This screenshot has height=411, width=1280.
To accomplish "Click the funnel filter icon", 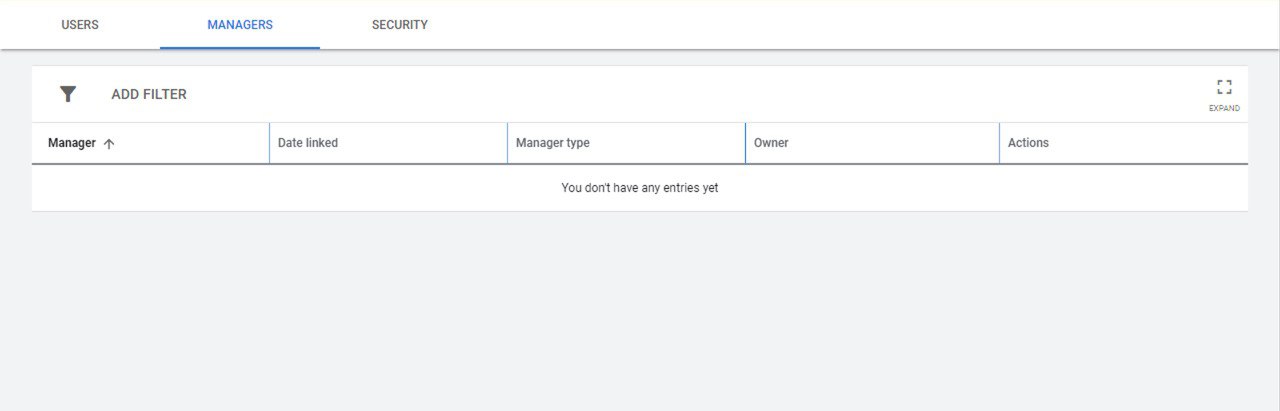I will pos(67,94).
